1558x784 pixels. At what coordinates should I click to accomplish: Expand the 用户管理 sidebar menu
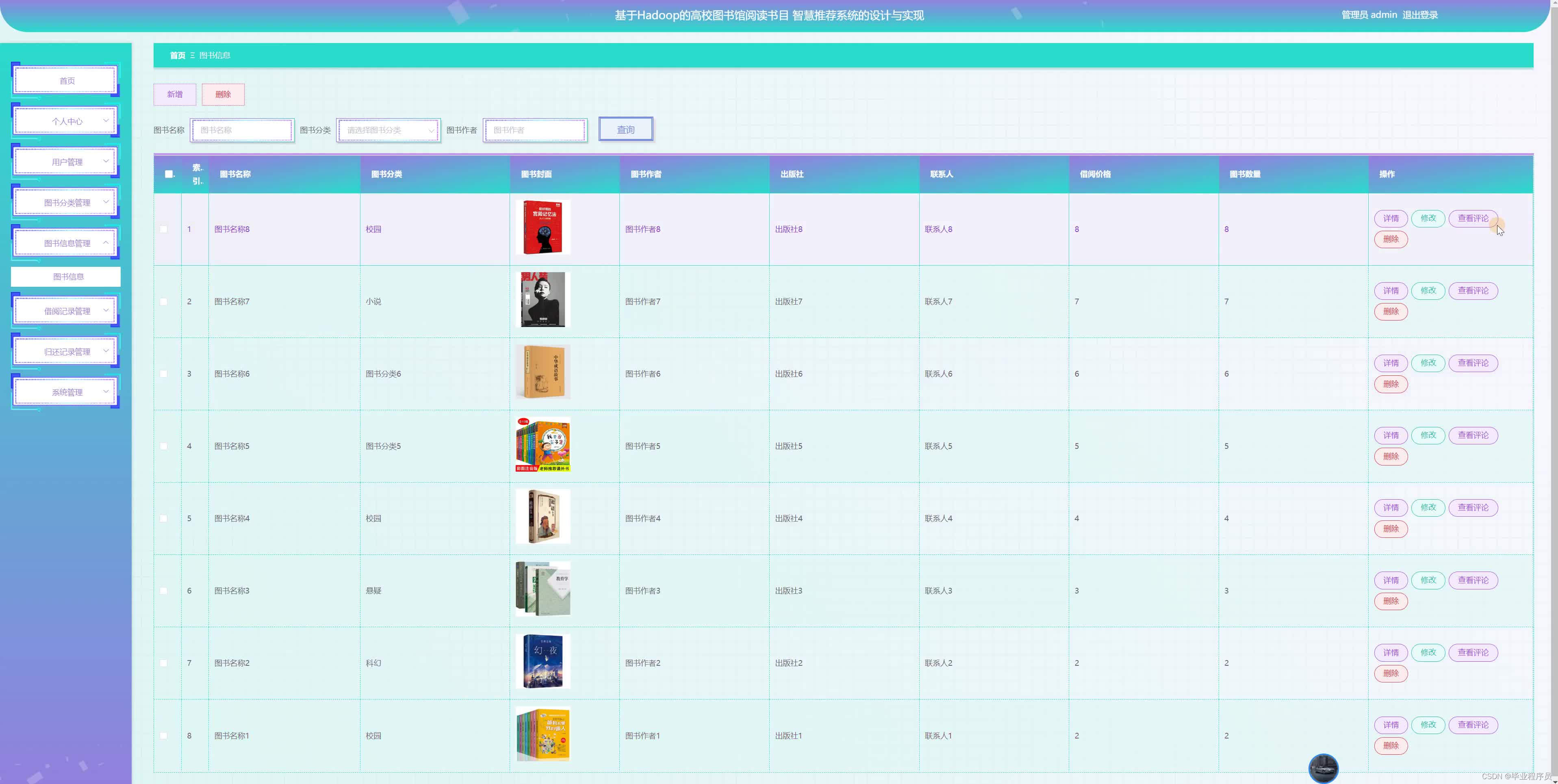66,161
